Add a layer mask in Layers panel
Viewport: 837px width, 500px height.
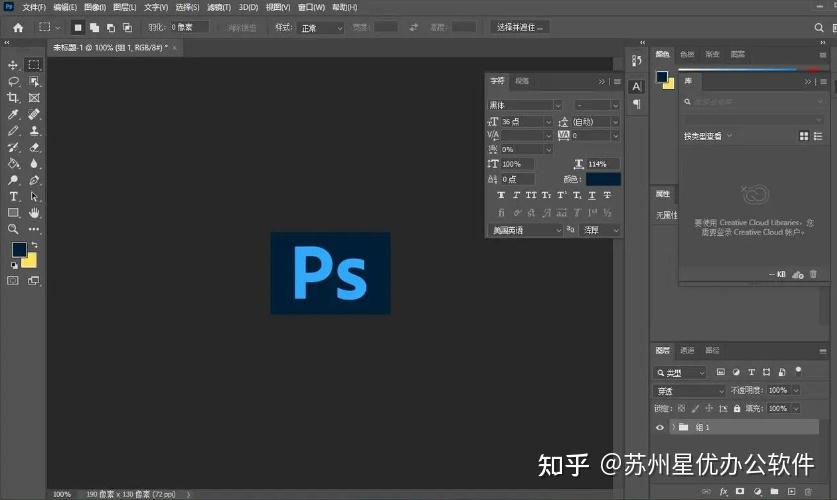[740, 491]
